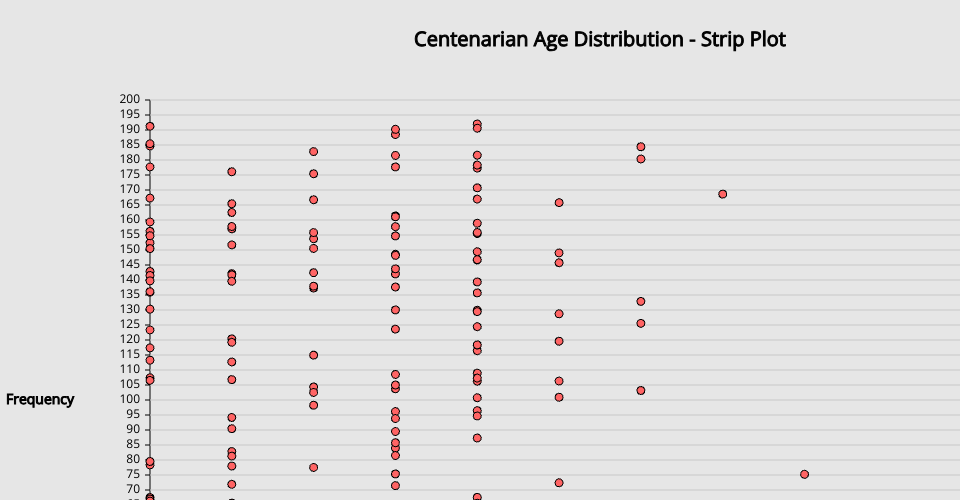Select the sixth strip's point near 72
Viewport: 960px width, 500px height.
[559, 483]
